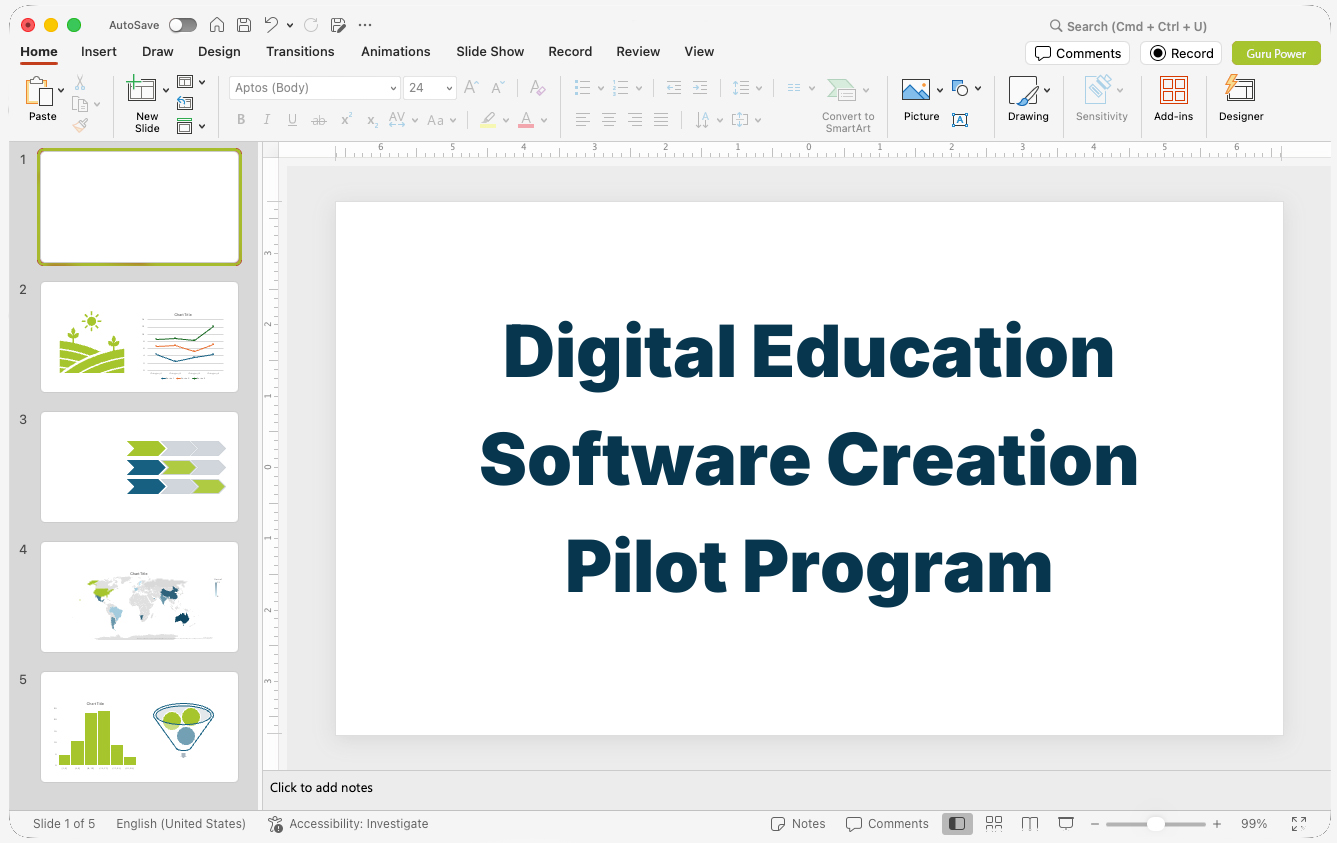The image size is (1337, 843).
Task: Toggle Underline formatting
Action: tap(292, 120)
